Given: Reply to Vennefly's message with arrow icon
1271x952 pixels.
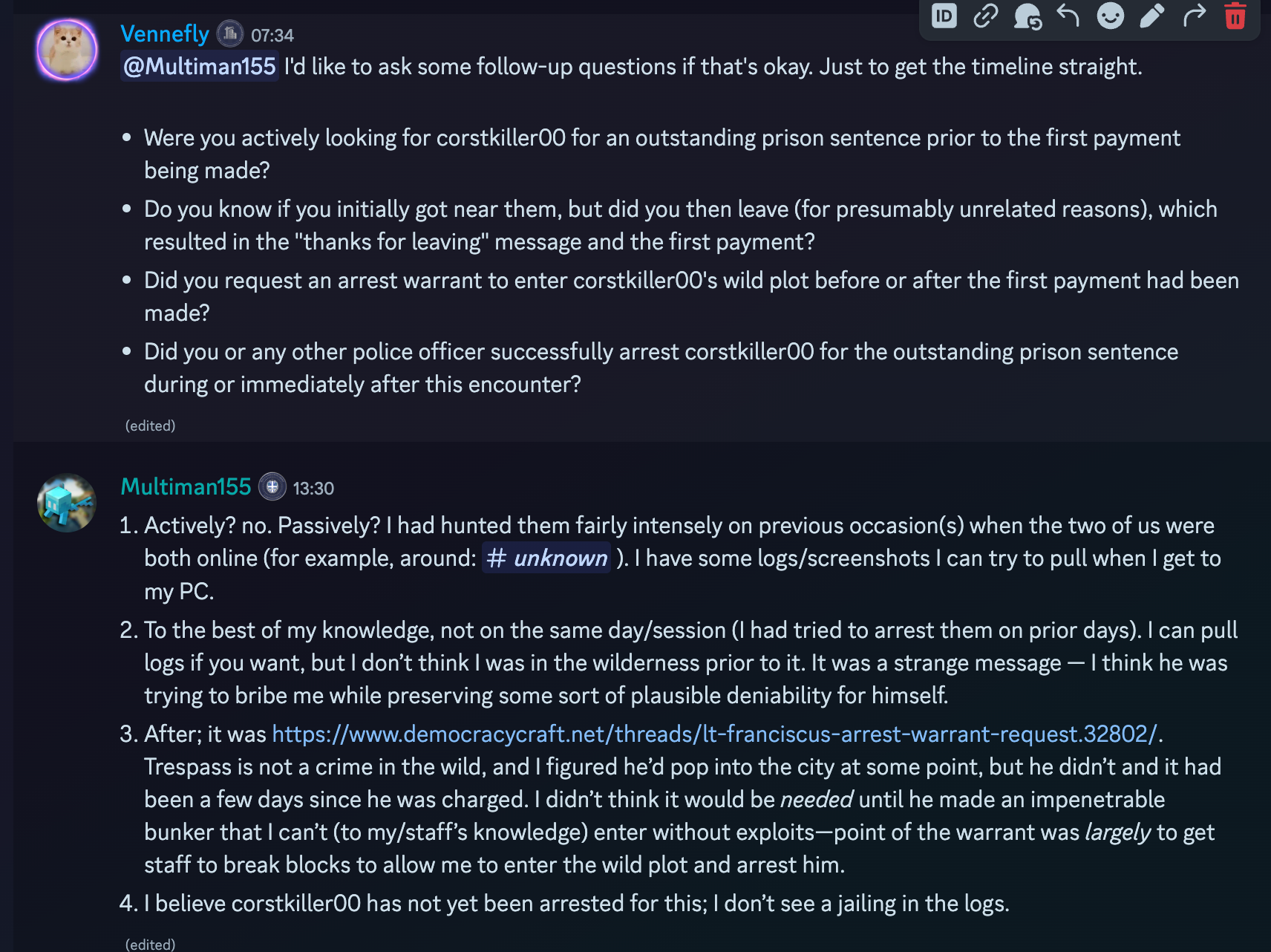Looking at the screenshot, I should (1068, 16).
